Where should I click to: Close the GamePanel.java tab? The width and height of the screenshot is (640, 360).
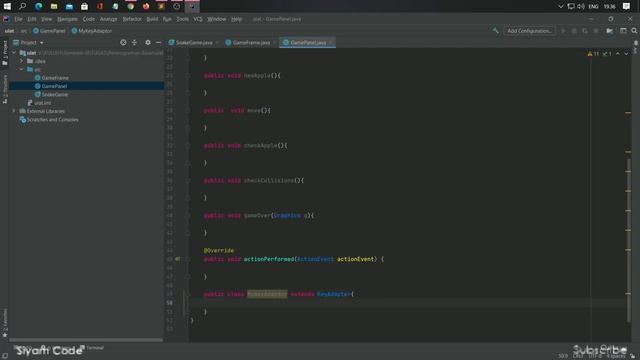point(331,42)
